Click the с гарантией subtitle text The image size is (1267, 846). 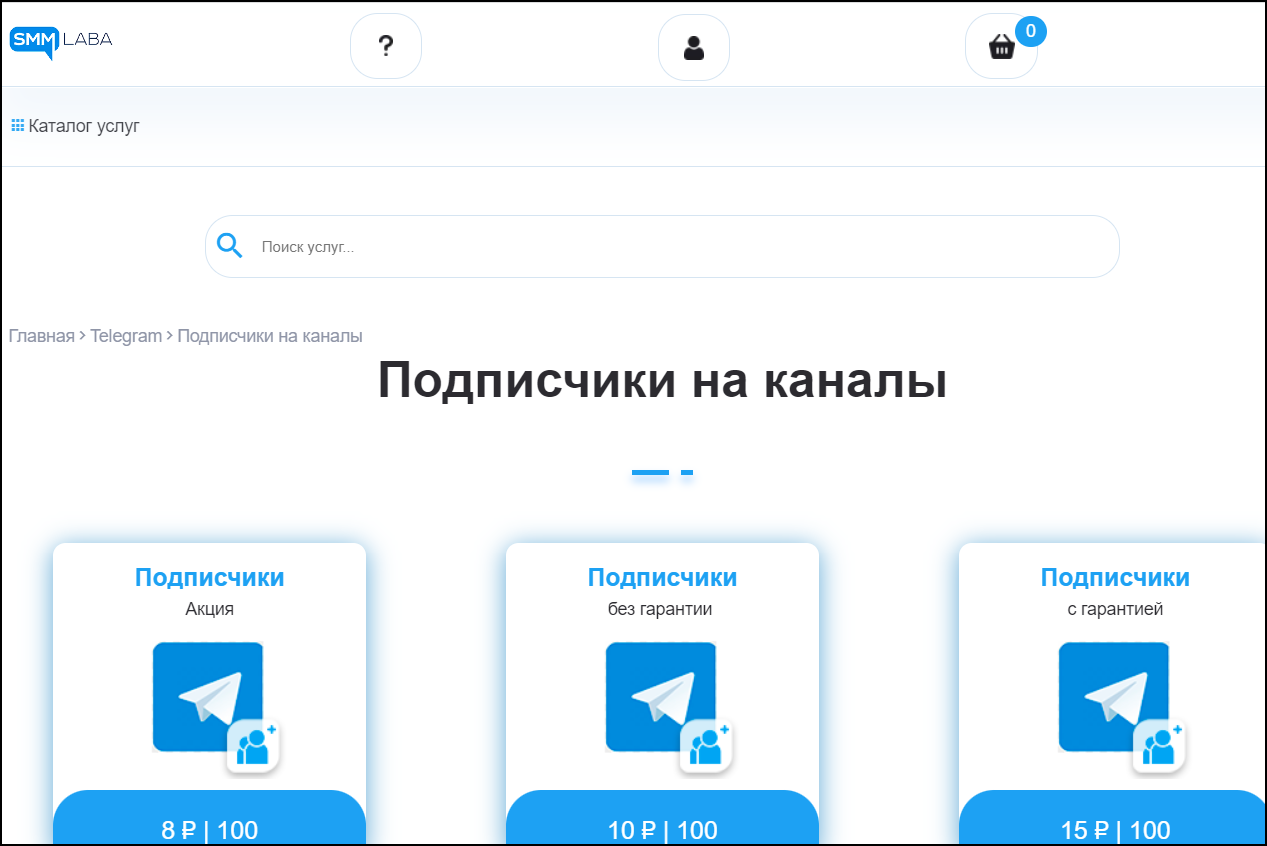tap(1115, 608)
